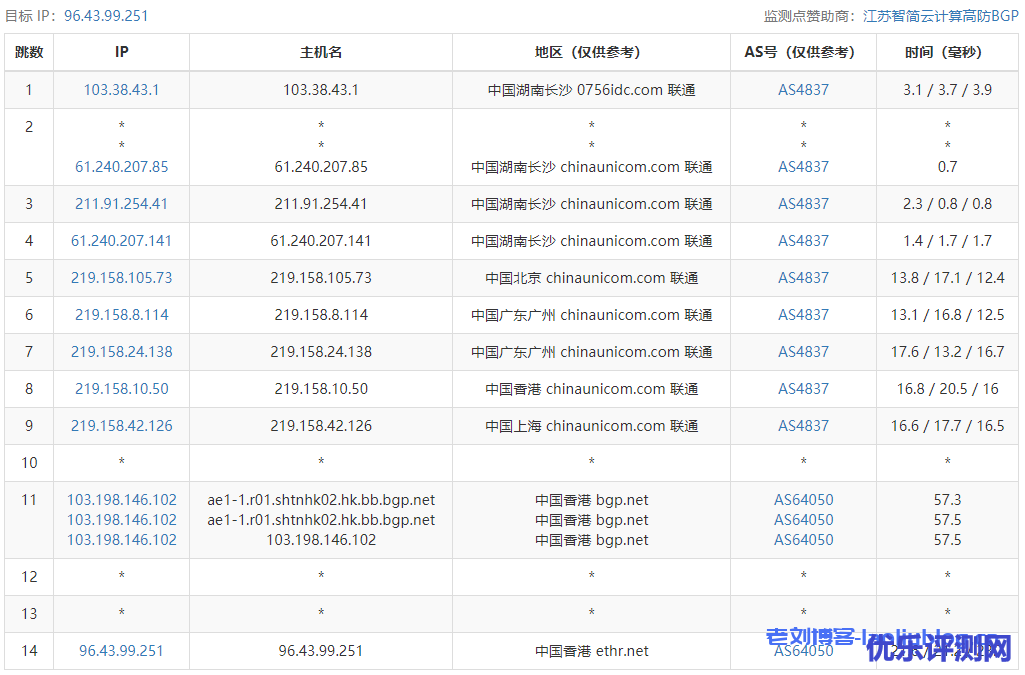Screen dimensions: 1025x675
Task: Select hostname cell 219.158.42.126 in 主机名 column
Action: 321,426
